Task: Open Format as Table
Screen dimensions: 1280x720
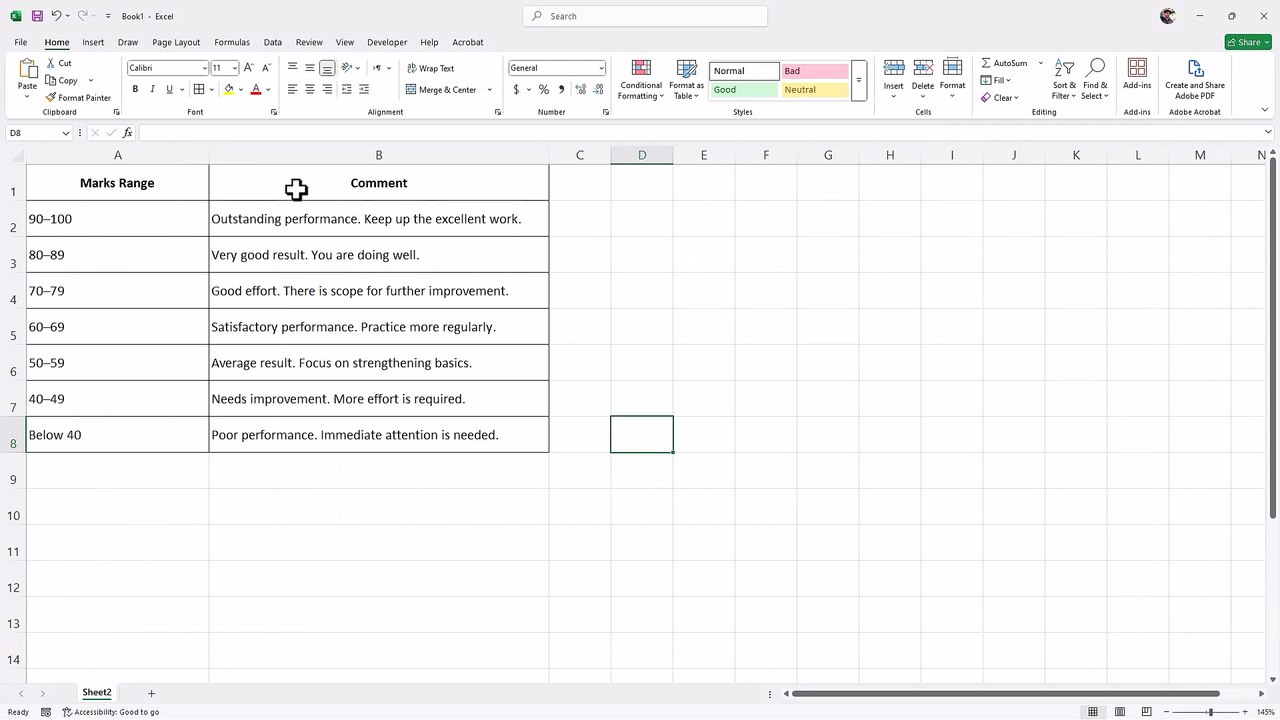Action: [x=687, y=79]
